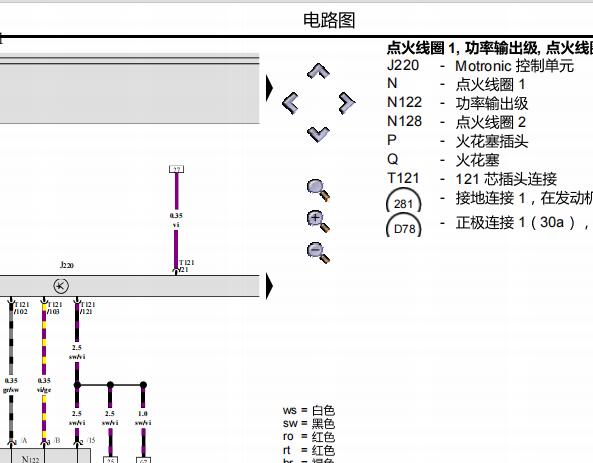593x463 pixels.
Task: Click the ro = 红色 color legend line
Action: pos(309,437)
